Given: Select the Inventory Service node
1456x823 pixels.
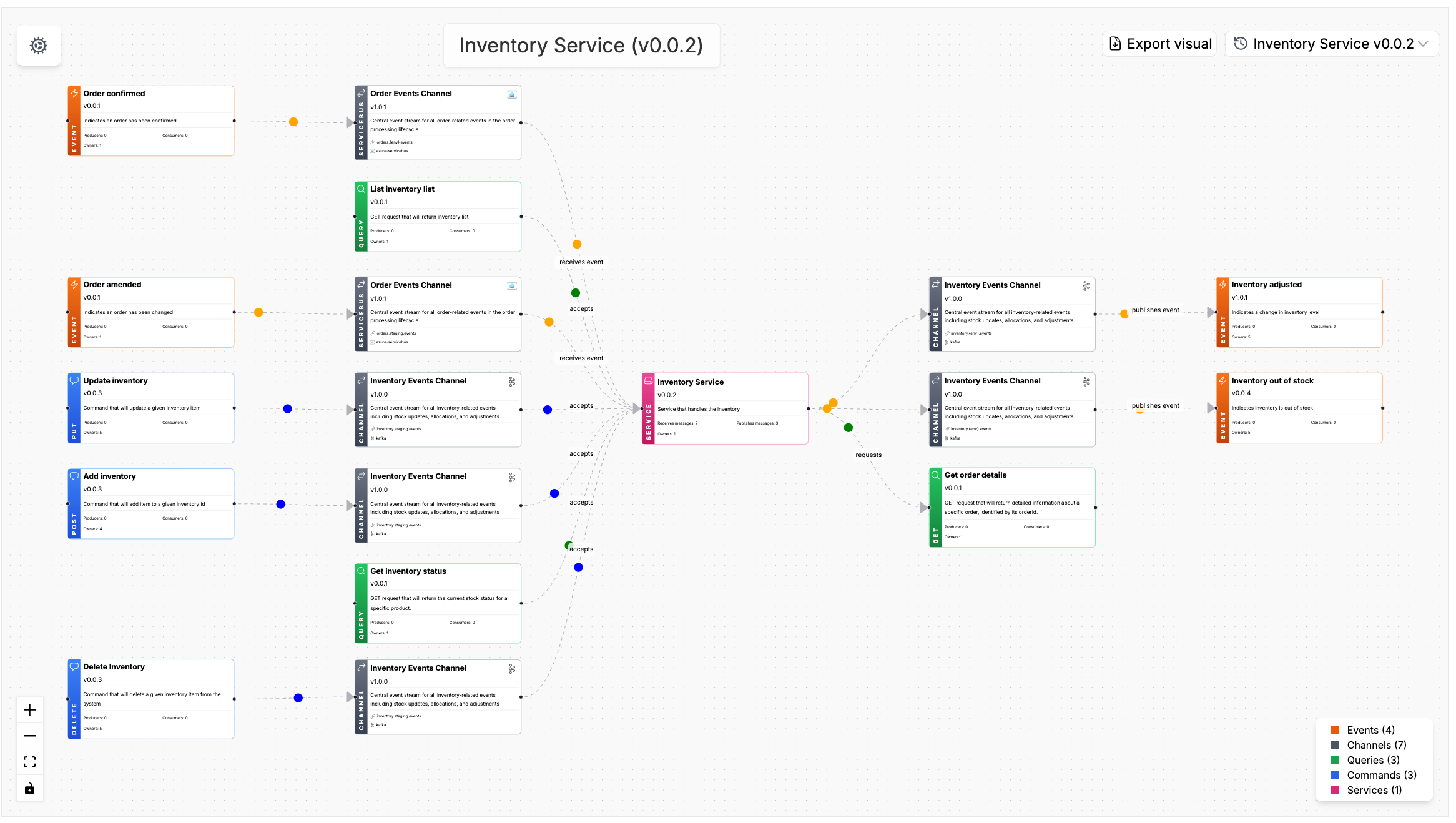Looking at the screenshot, I should pyautogui.click(x=724, y=407).
